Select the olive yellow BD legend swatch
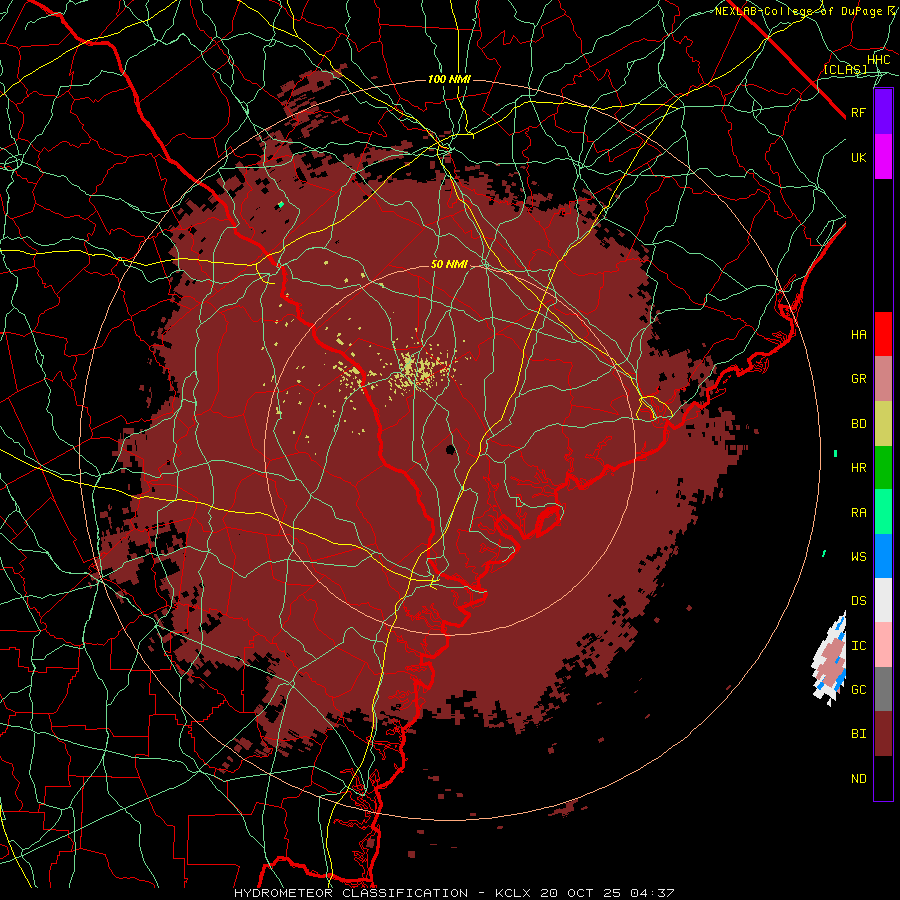 [883, 424]
